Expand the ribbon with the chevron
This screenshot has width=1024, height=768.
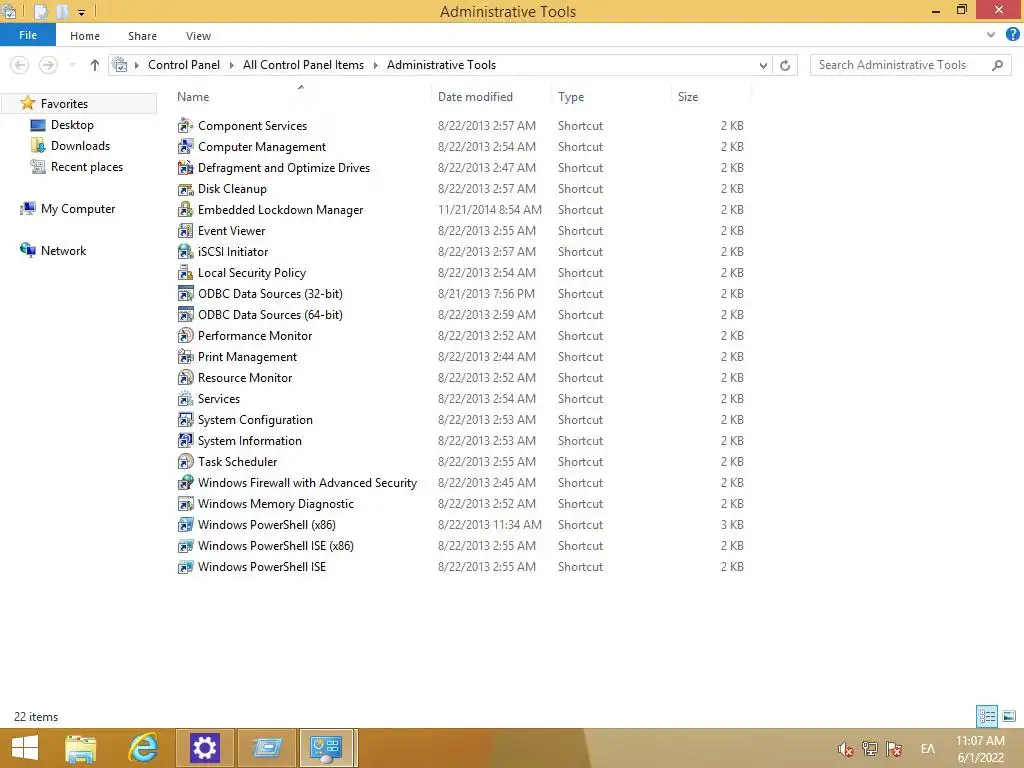click(x=991, y=35)
